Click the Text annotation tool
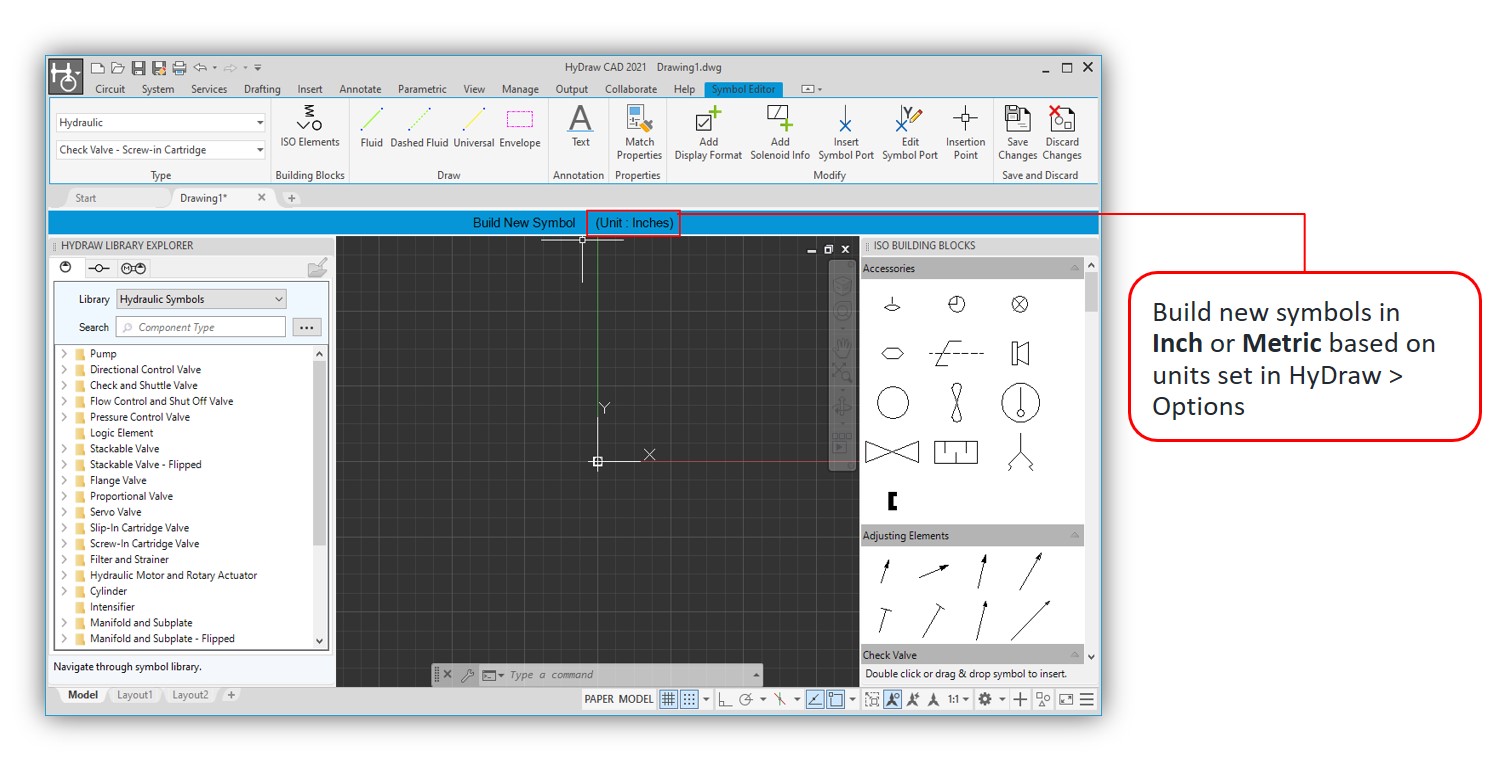The height and width of the screenshot is (770, 1500). pos(580,127)
